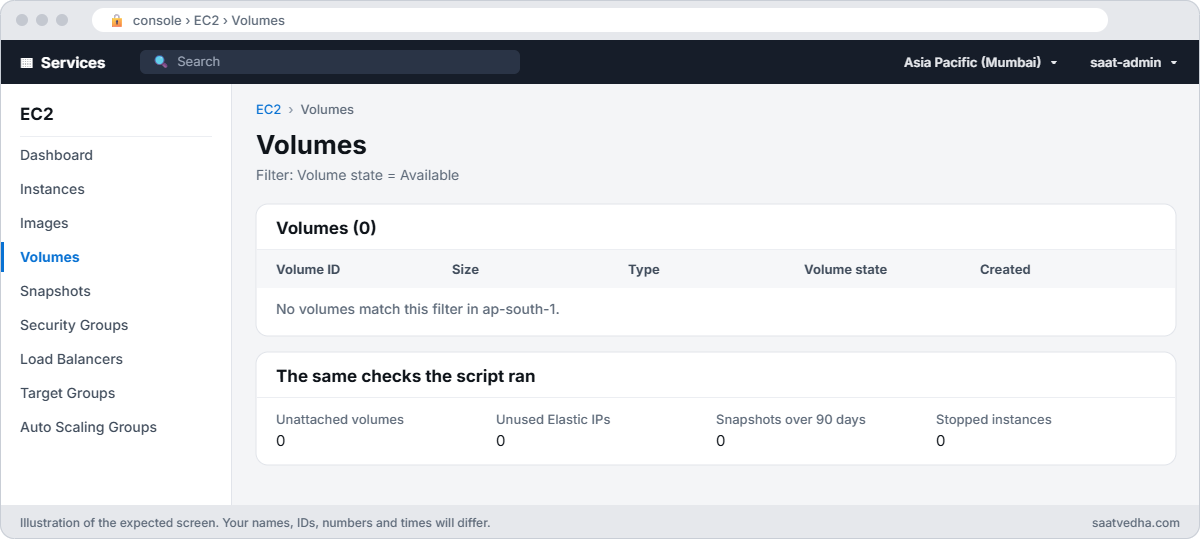Open Instances in the sidebar
1200x539 pixels.
[52, 189]
